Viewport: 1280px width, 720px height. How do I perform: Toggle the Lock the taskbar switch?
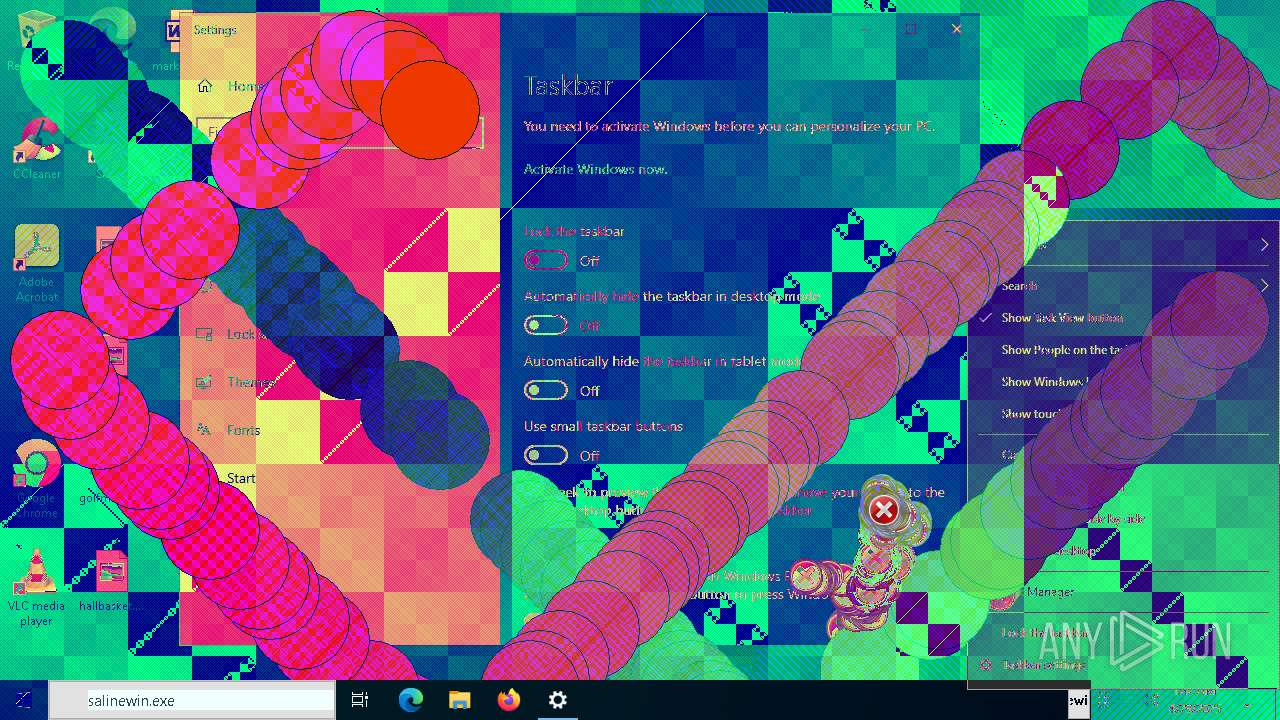pos(546,260)
